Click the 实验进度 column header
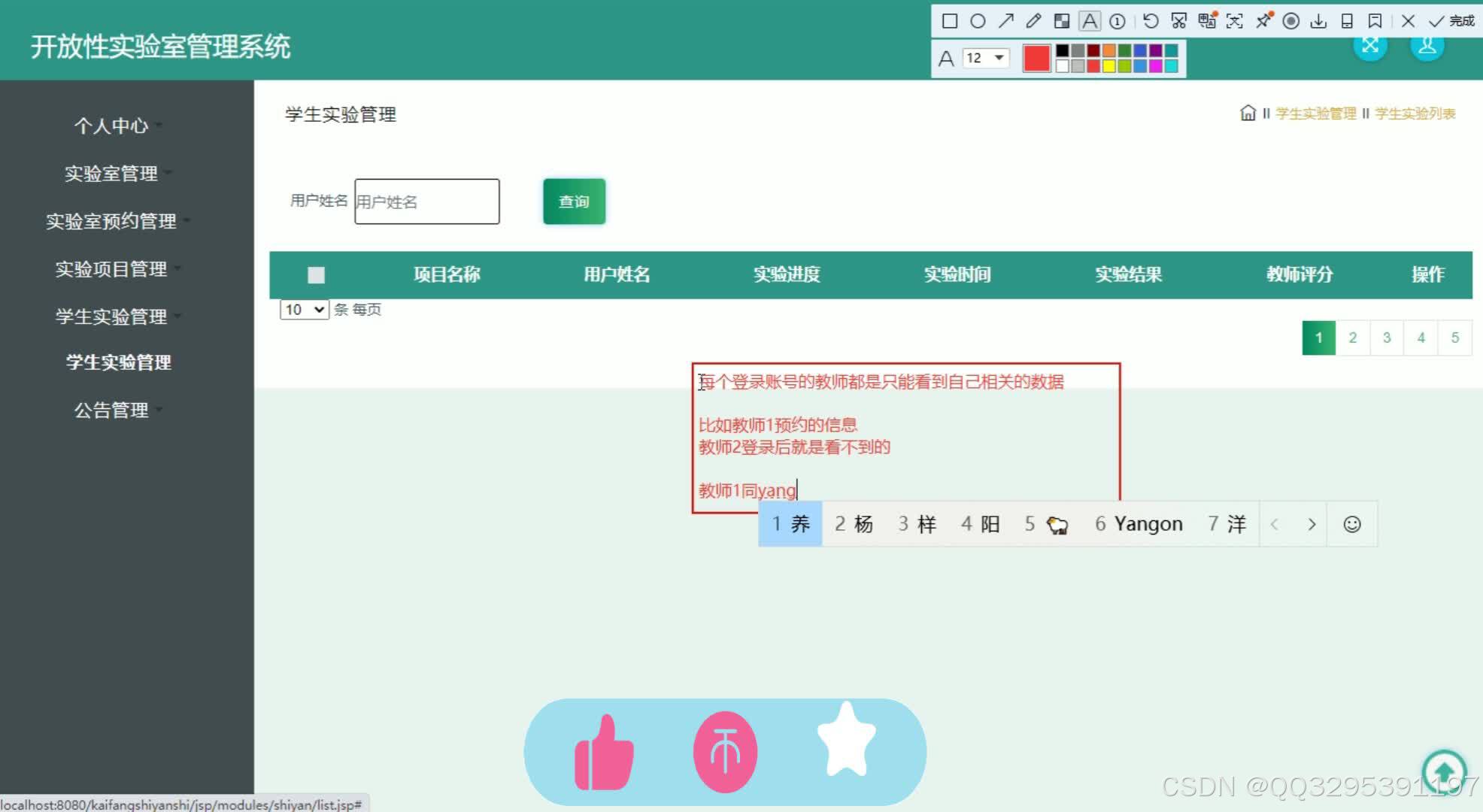This screenshot has width=1483, height=812. 787,274
